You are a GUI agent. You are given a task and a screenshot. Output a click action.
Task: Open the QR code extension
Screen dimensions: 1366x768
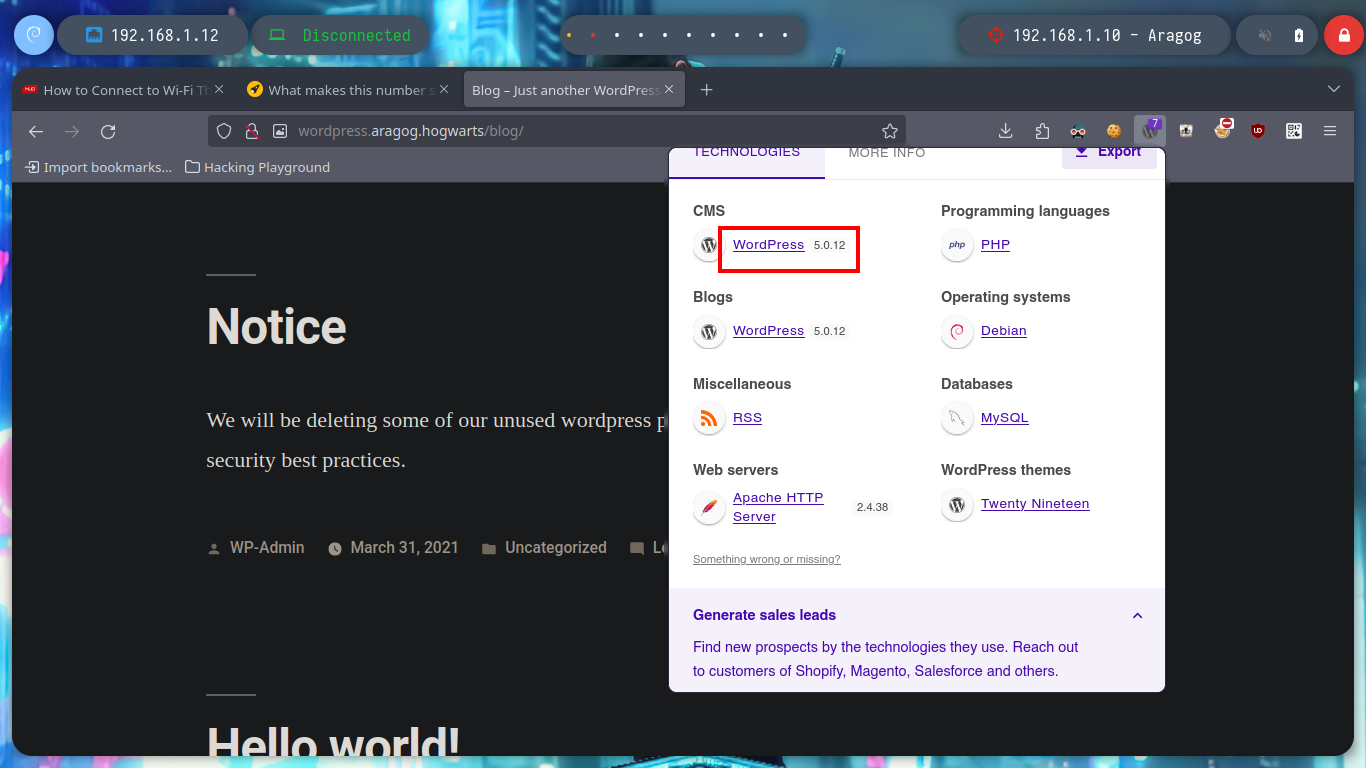[1294, 131]
